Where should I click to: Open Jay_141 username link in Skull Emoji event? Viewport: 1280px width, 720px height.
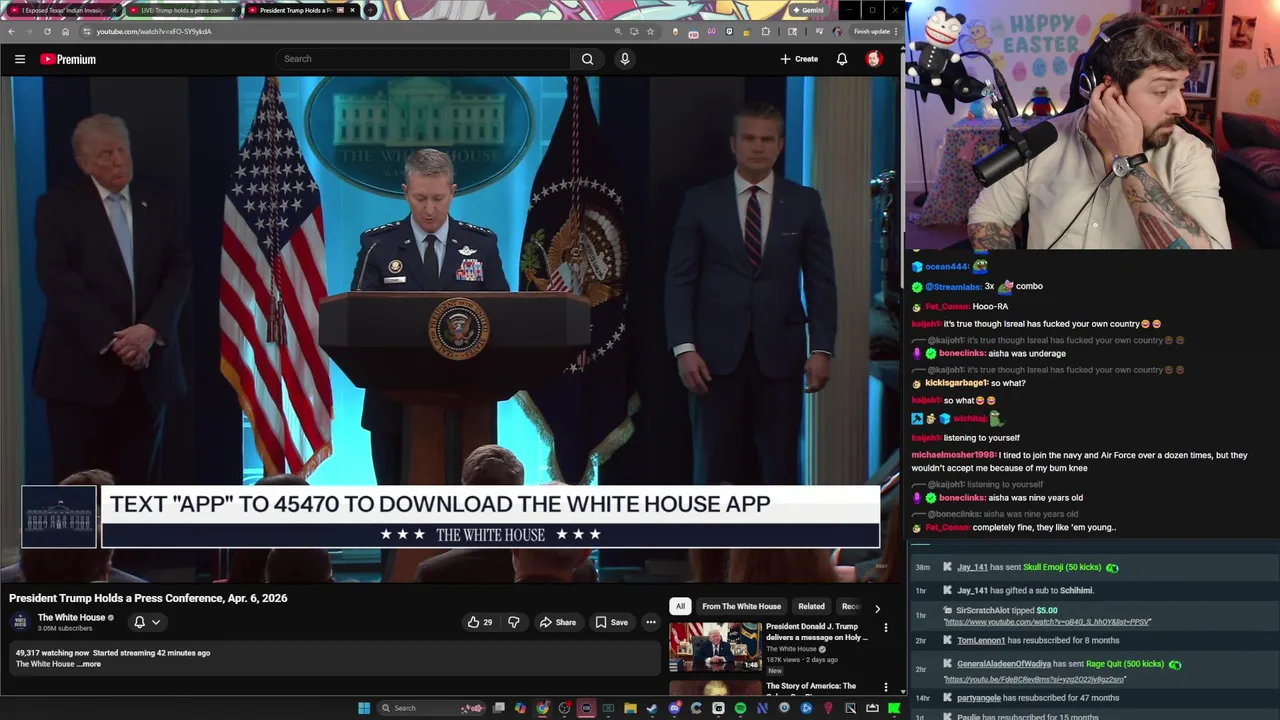click(972, 567)
